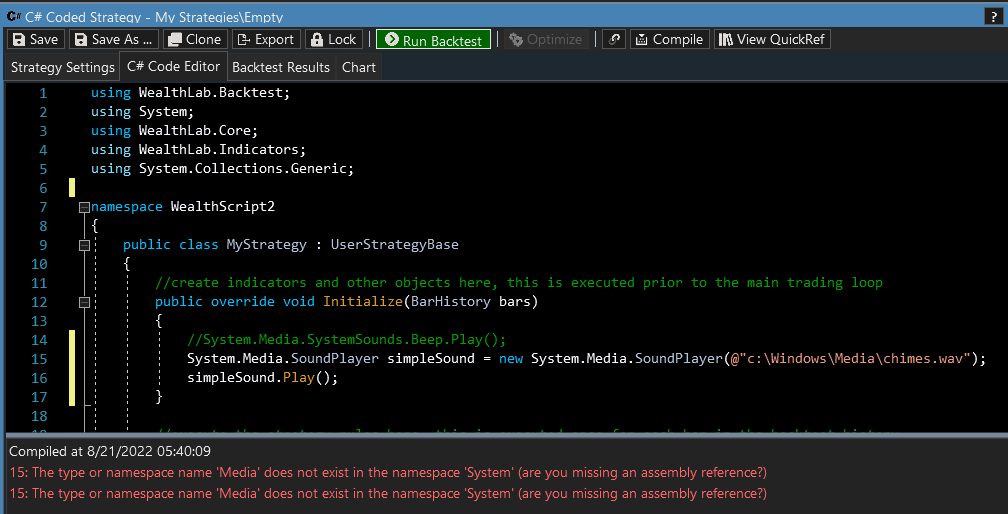Click the first 'Media' namespace error message

point(390,472)
